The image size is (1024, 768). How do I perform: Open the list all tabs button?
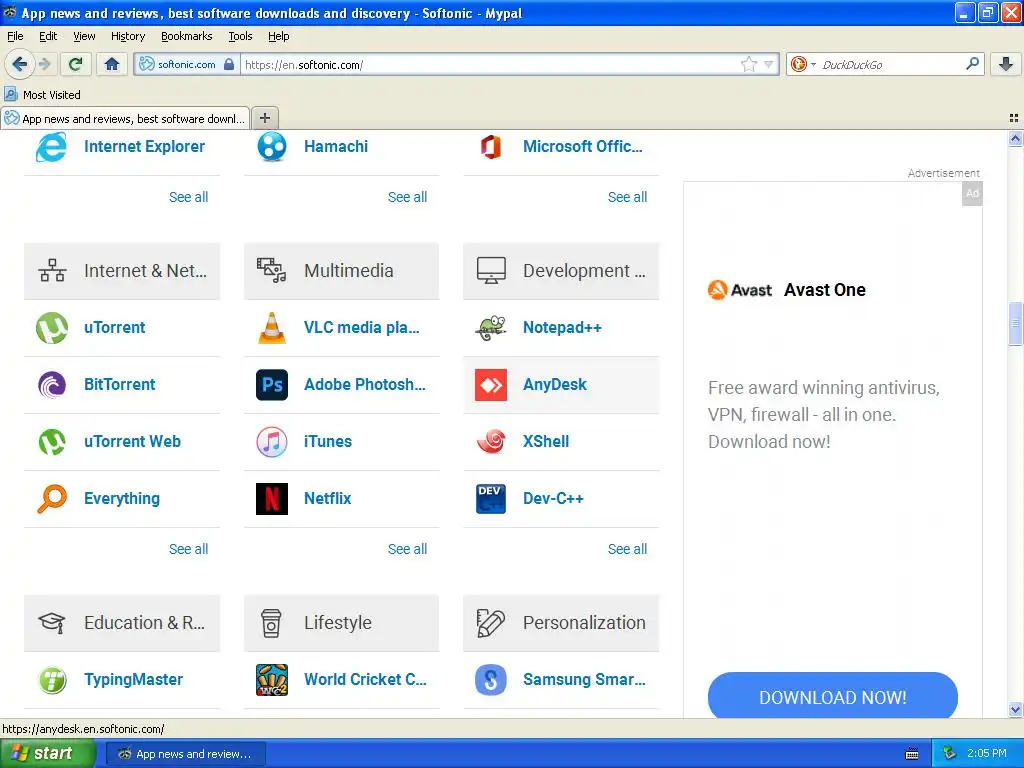1014,118
